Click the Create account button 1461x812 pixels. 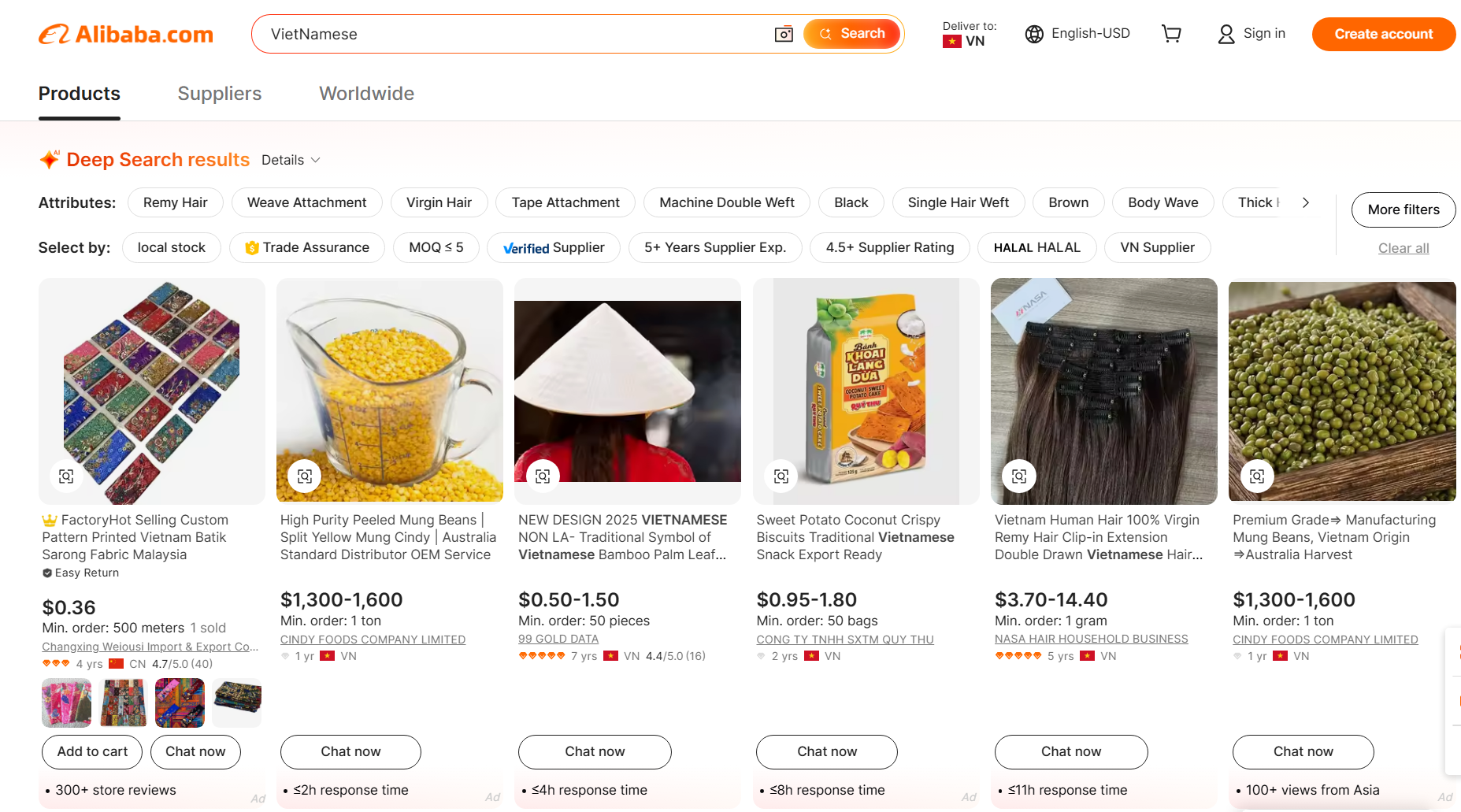click(1383, 34)
